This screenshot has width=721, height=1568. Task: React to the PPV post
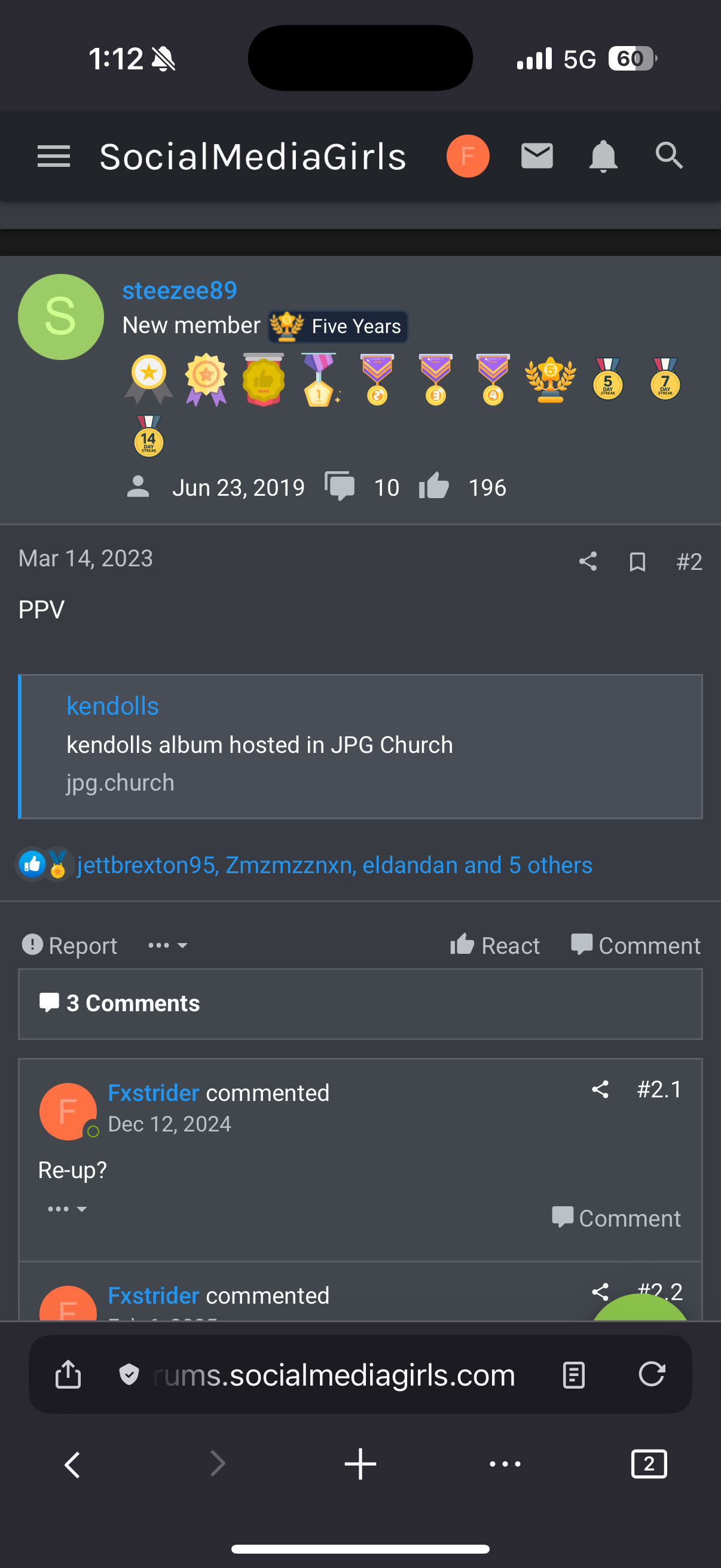494,945
